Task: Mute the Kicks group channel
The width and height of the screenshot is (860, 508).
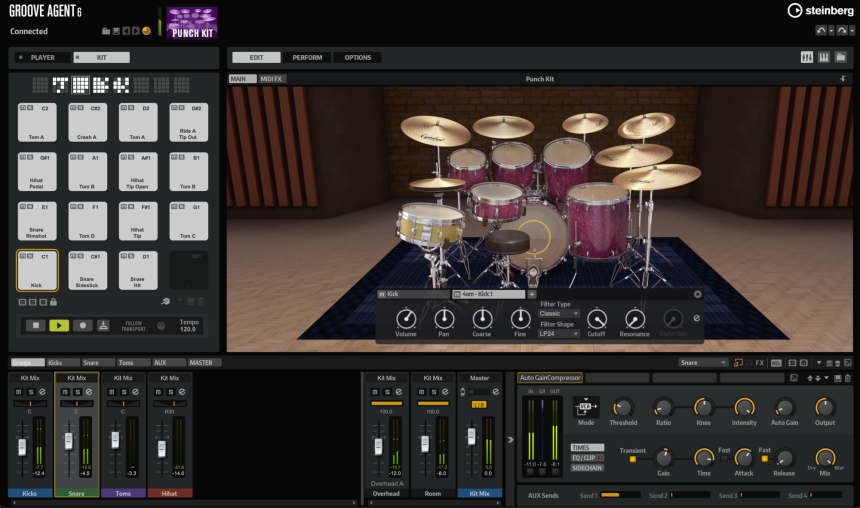Action: (19, 392)
